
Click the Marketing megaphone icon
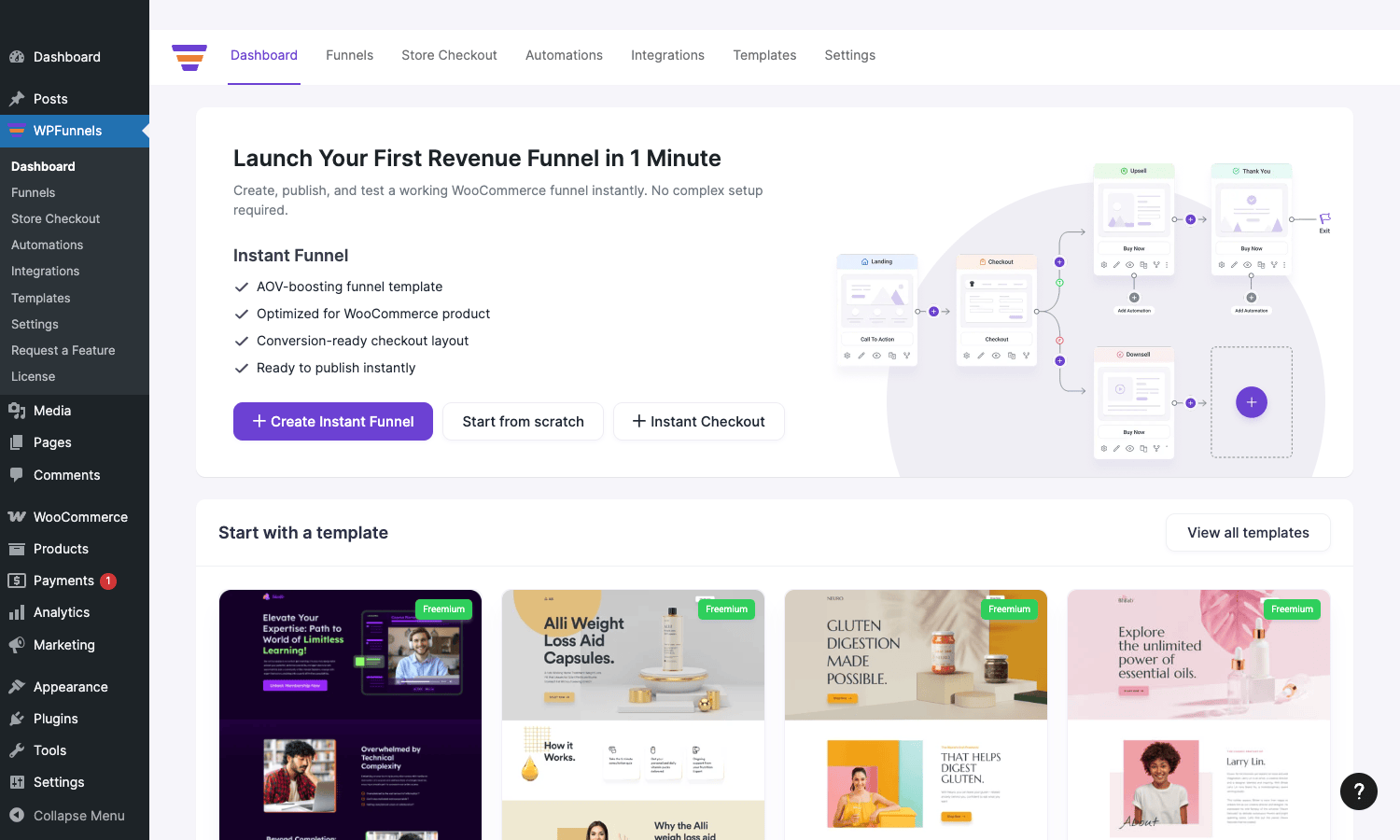tap(17, 645)
